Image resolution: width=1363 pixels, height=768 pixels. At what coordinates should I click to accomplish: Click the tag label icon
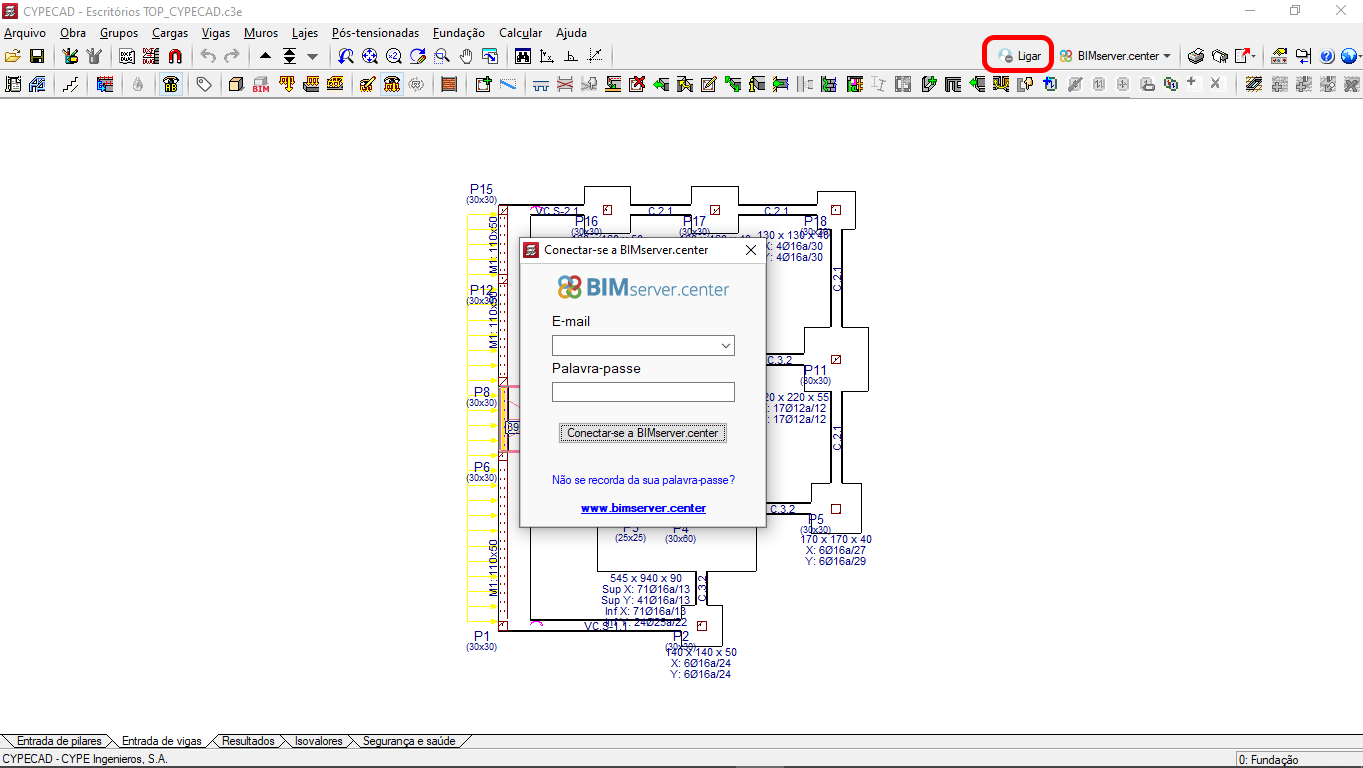tap(204, 84)
